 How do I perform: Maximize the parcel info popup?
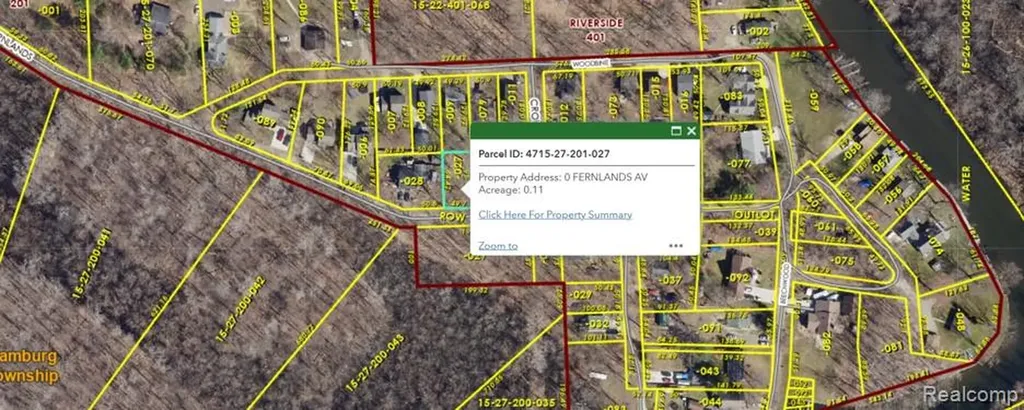pos(677,131)
